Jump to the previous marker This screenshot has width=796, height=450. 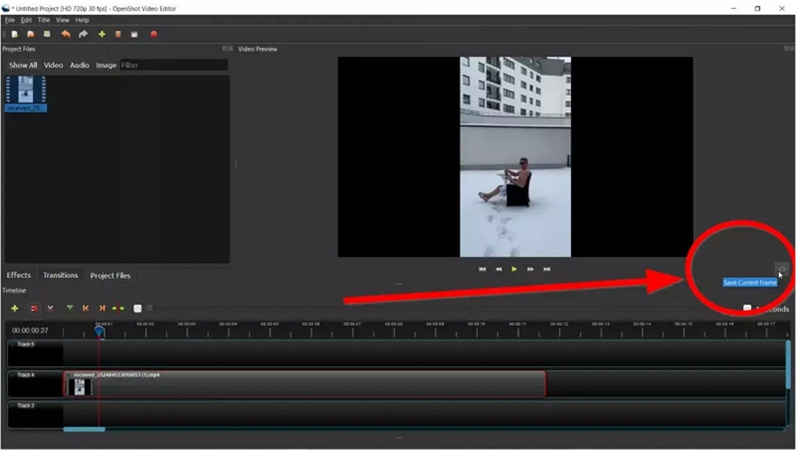point(85,308)
